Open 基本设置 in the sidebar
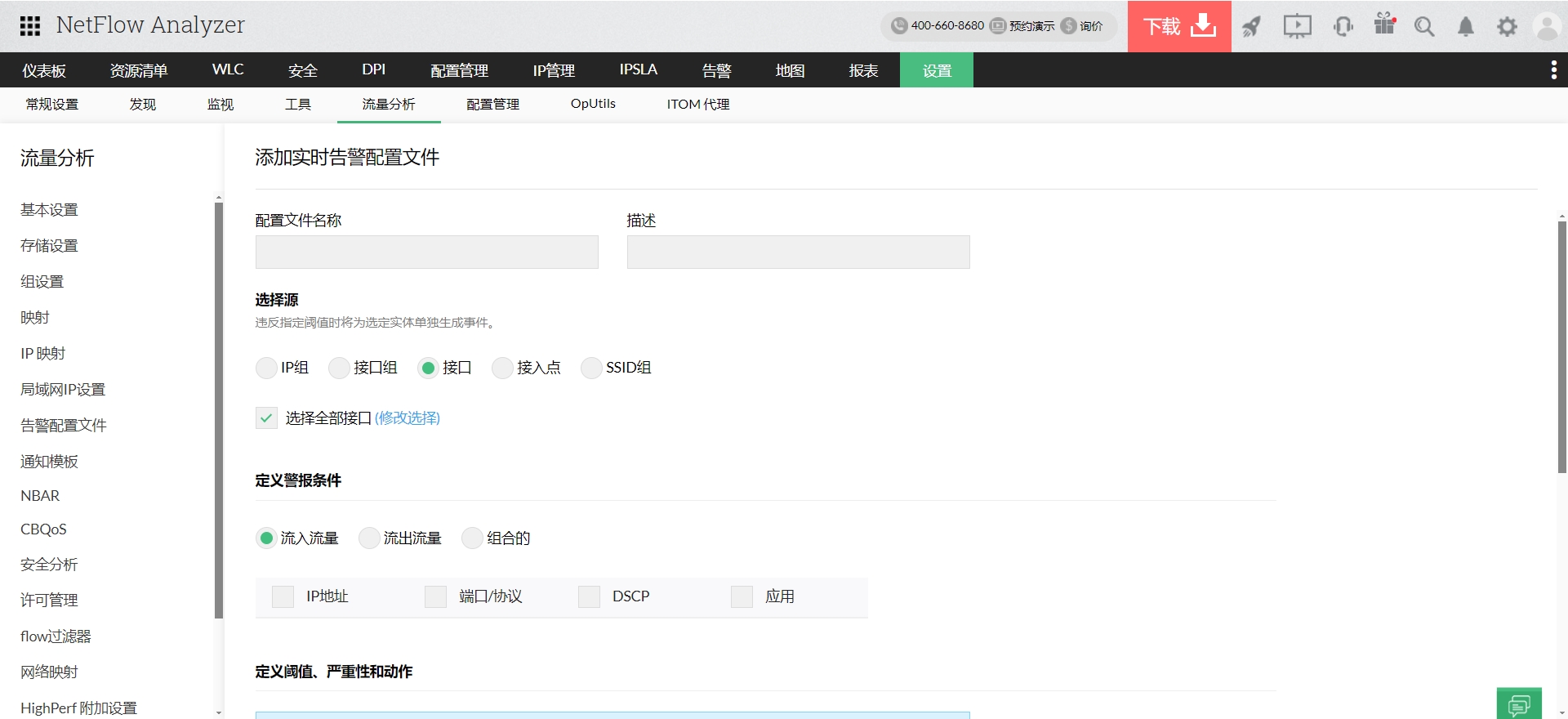The image size is (1568, 719). (x=49, y=210)
